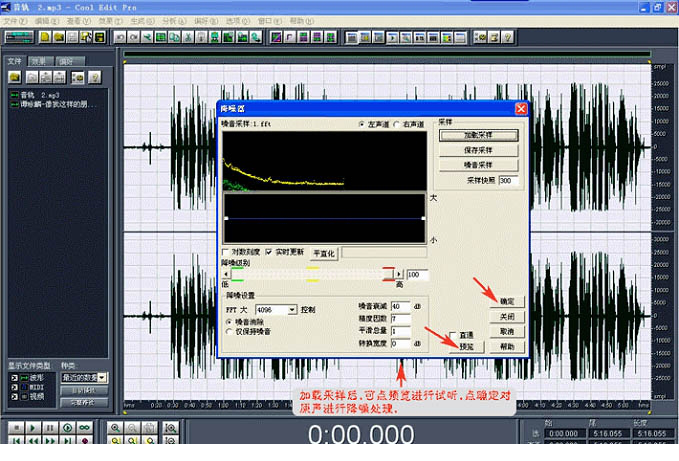679x461 pixels.
Task: Click the open folder icon in file panel
Action: (15, 77)
